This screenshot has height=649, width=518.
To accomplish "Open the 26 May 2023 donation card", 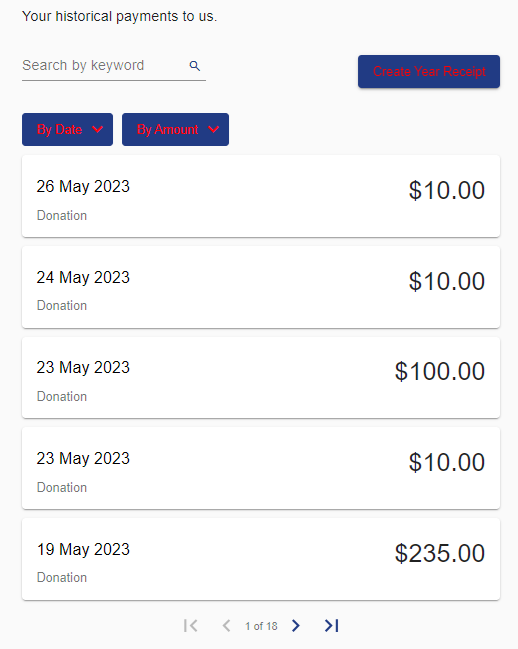I will tap(261, 196).
